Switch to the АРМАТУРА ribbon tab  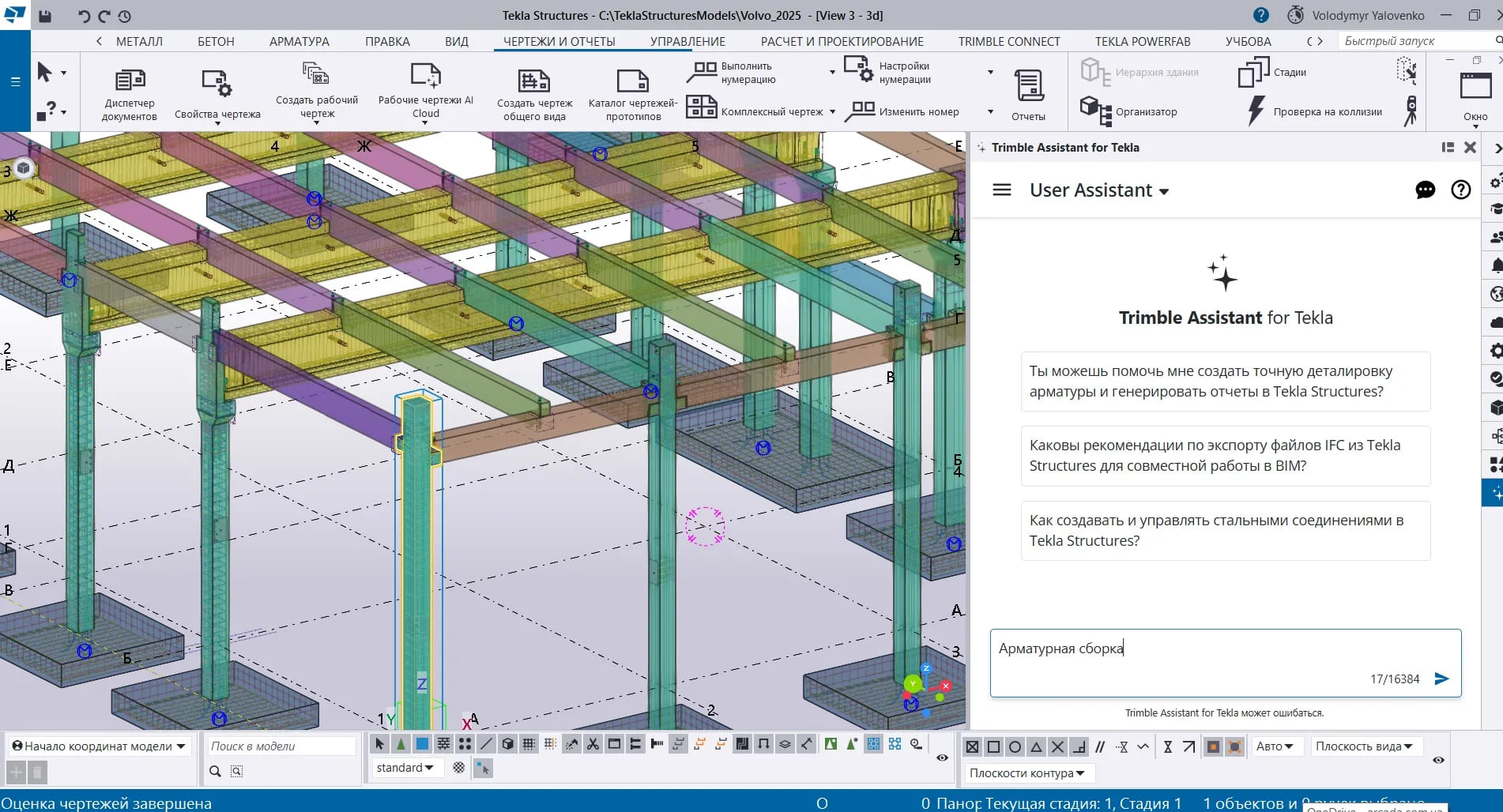[299, 41]
